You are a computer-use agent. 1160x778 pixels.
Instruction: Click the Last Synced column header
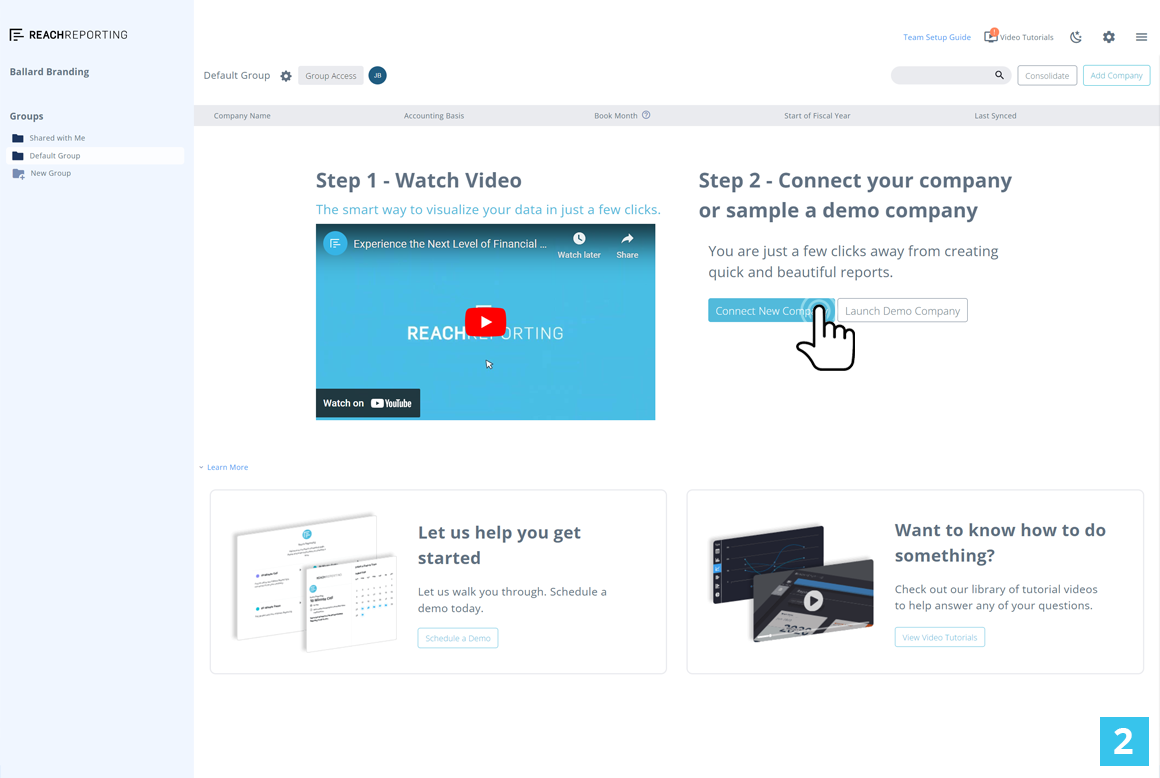995,115
